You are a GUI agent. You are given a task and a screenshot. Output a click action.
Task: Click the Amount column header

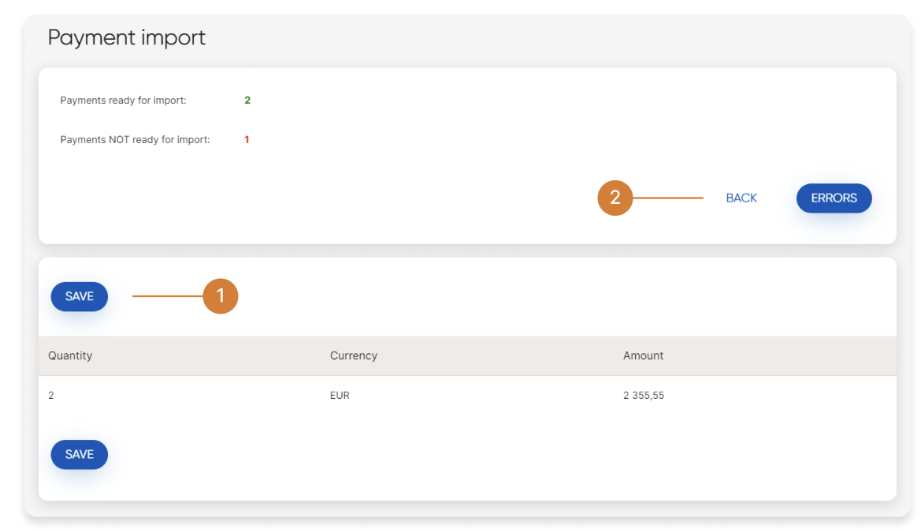pyautogui.click(x=643, y=356)
